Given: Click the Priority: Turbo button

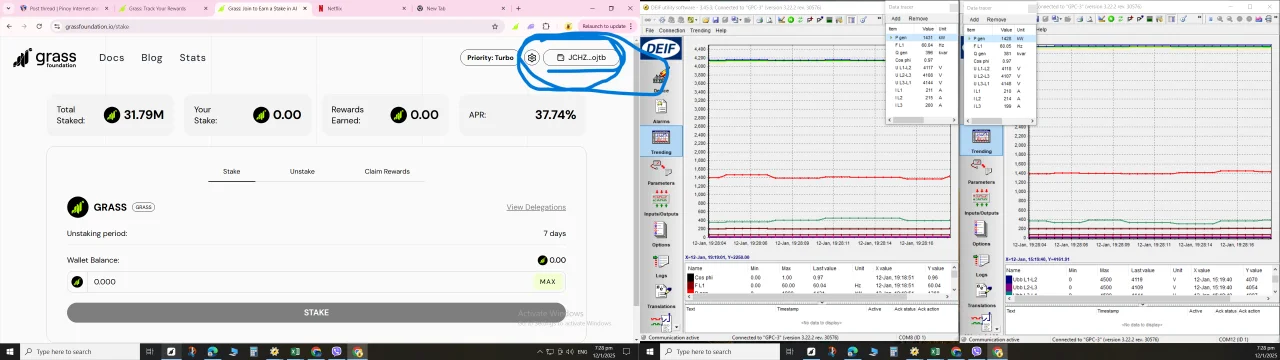Looking at the screenshot, I should pos(490,58).
